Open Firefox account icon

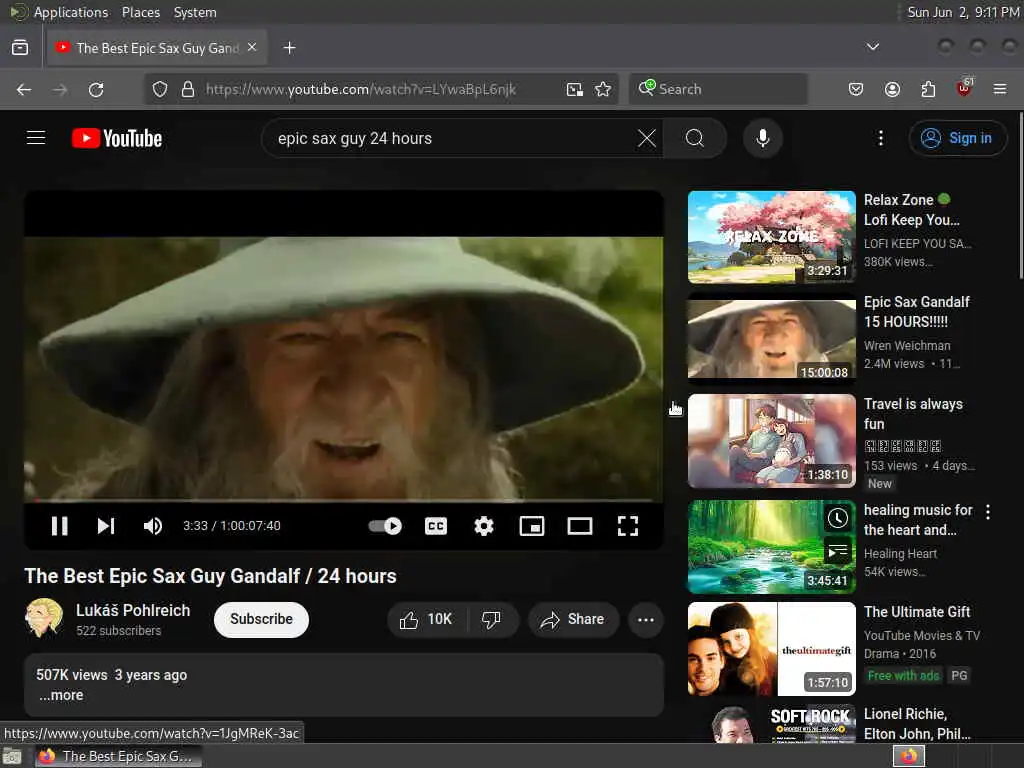[x=892, y=89]
